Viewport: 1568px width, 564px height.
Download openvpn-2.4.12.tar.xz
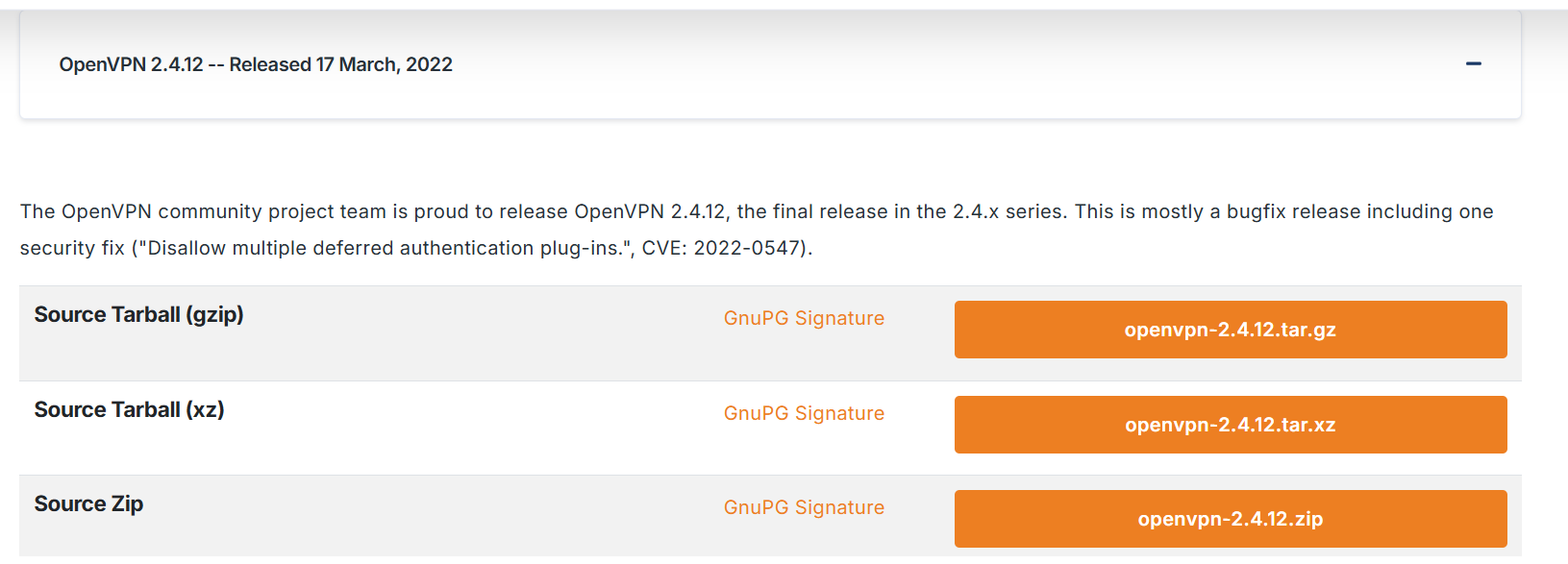coord(1231,425)
